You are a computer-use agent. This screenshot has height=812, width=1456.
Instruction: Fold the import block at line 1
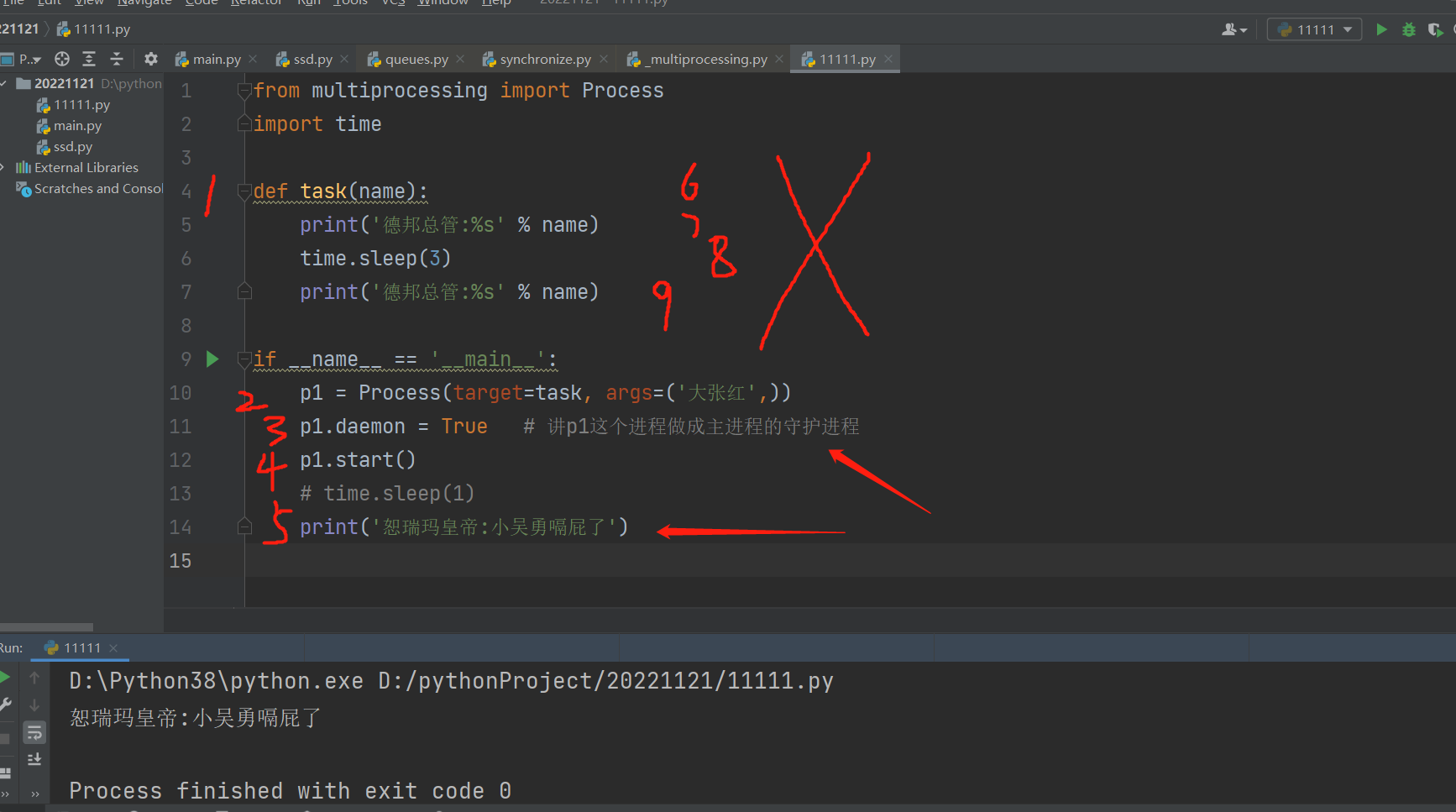click(244, 91)
